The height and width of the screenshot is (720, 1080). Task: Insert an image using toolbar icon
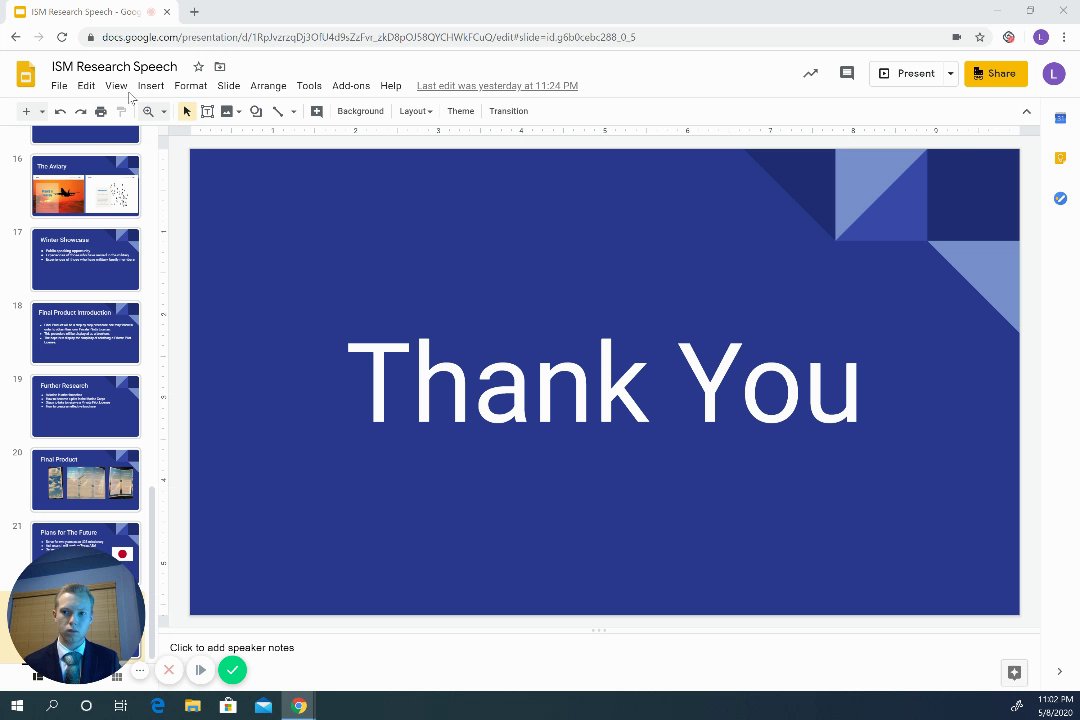(227, 112)
